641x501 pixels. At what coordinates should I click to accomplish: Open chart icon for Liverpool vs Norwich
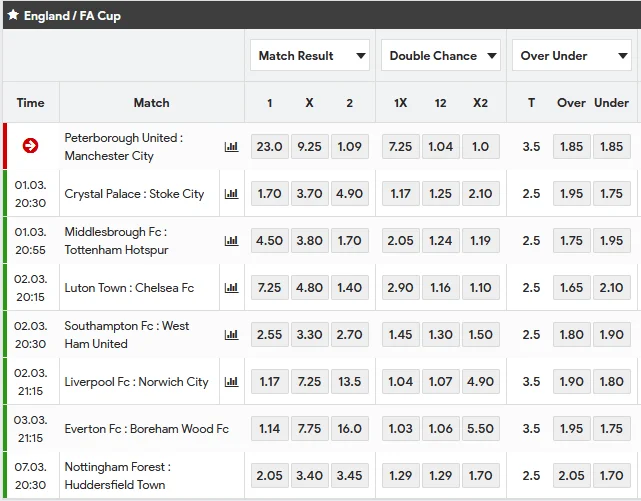232,382
